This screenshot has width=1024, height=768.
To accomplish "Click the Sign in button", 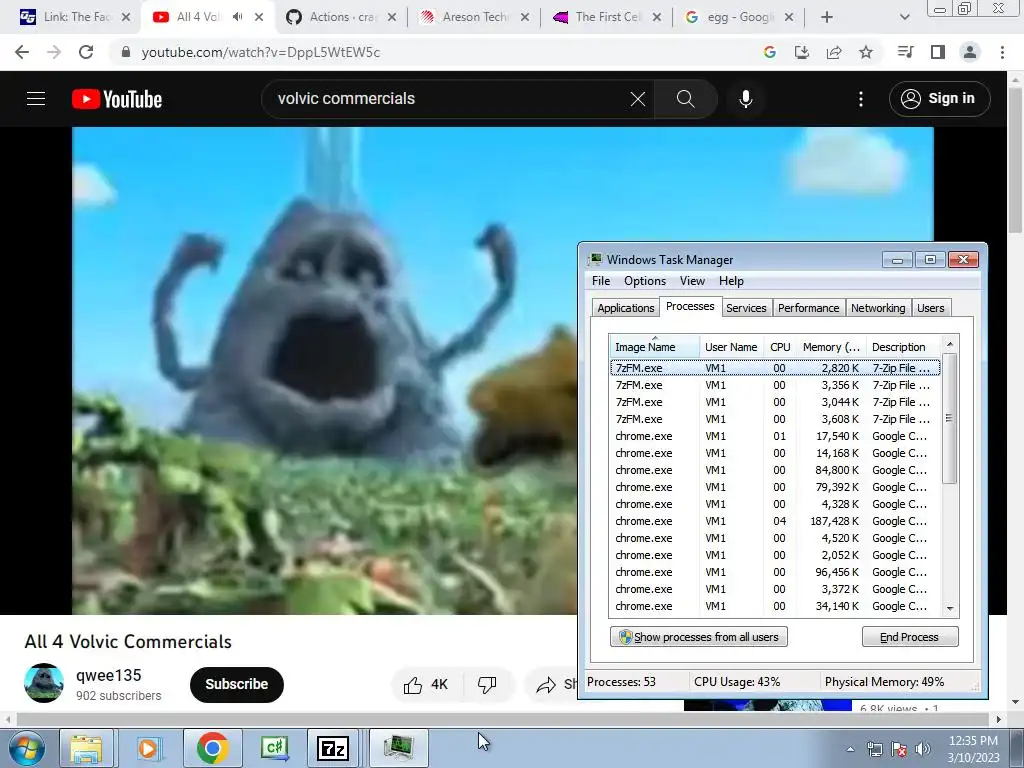I will 939,99.
